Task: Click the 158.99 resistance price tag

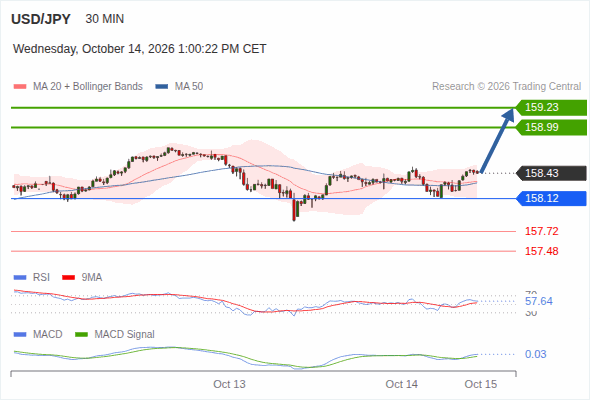Action: point(551,127)
